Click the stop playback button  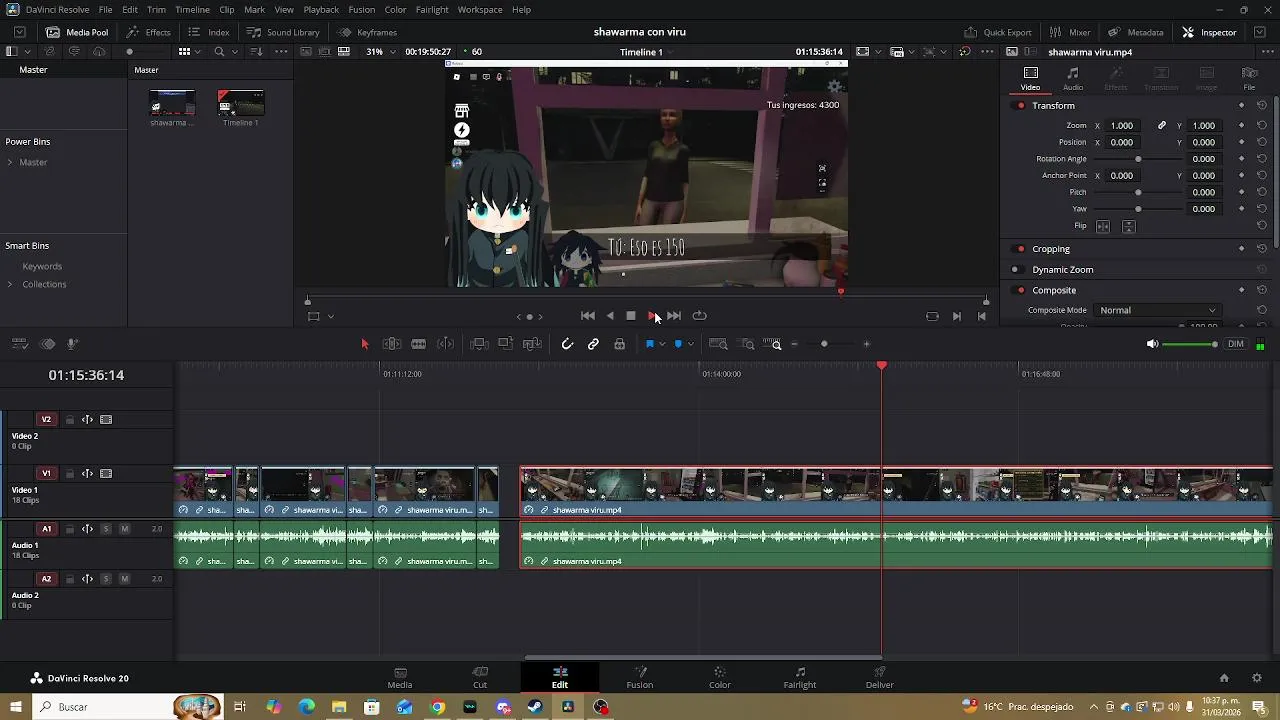tap(631, 316)
